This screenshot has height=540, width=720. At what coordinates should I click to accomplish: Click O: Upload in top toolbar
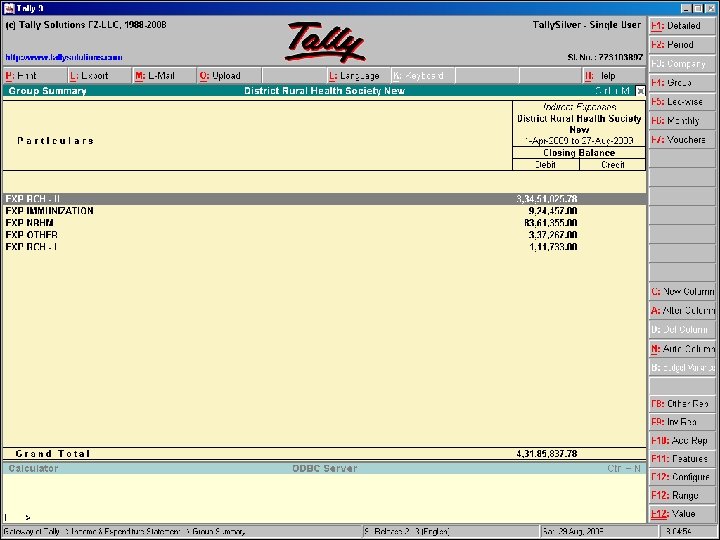point(229,76)
